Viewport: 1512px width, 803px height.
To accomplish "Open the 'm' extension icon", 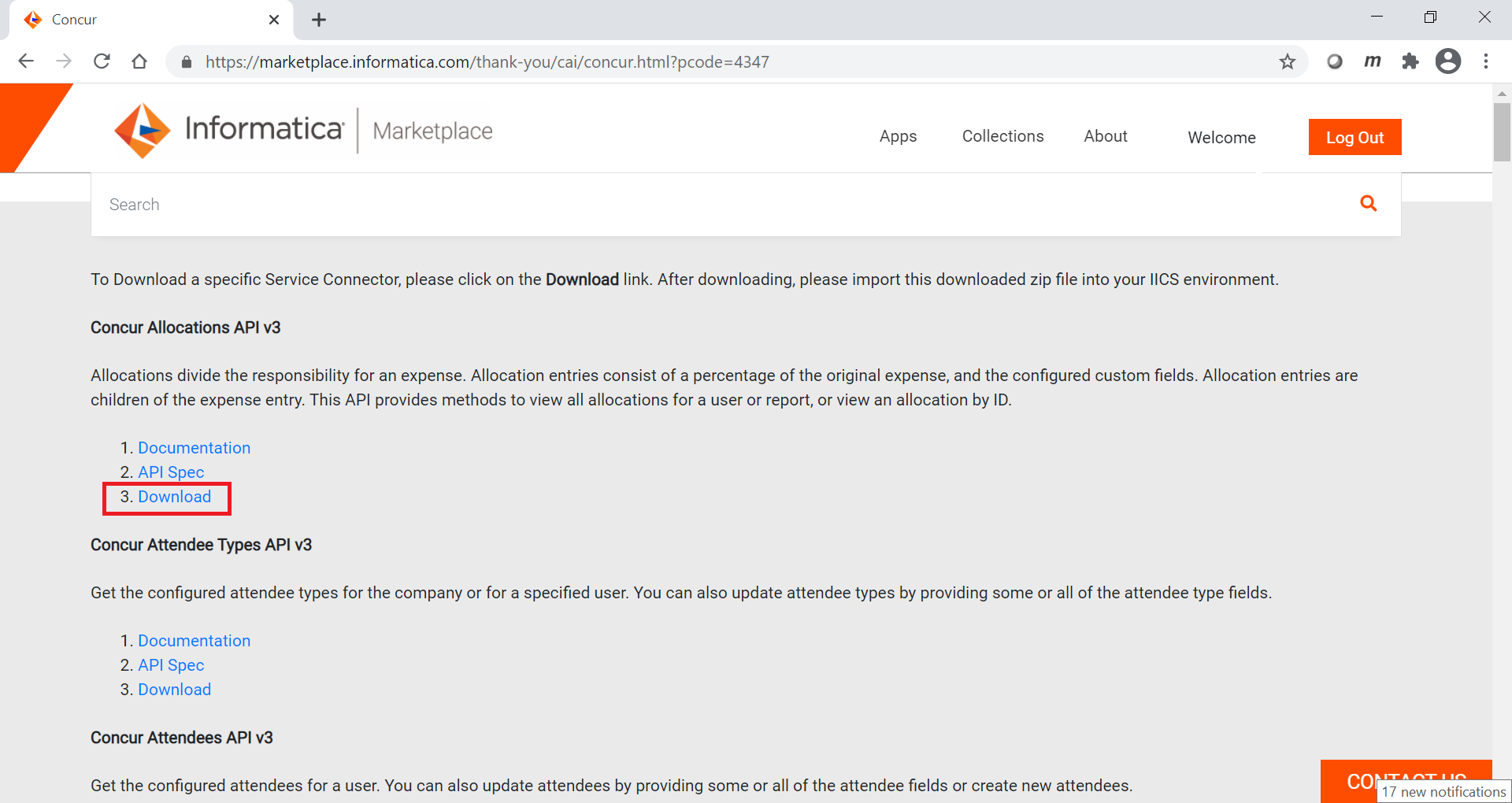I will [1373, 61].
